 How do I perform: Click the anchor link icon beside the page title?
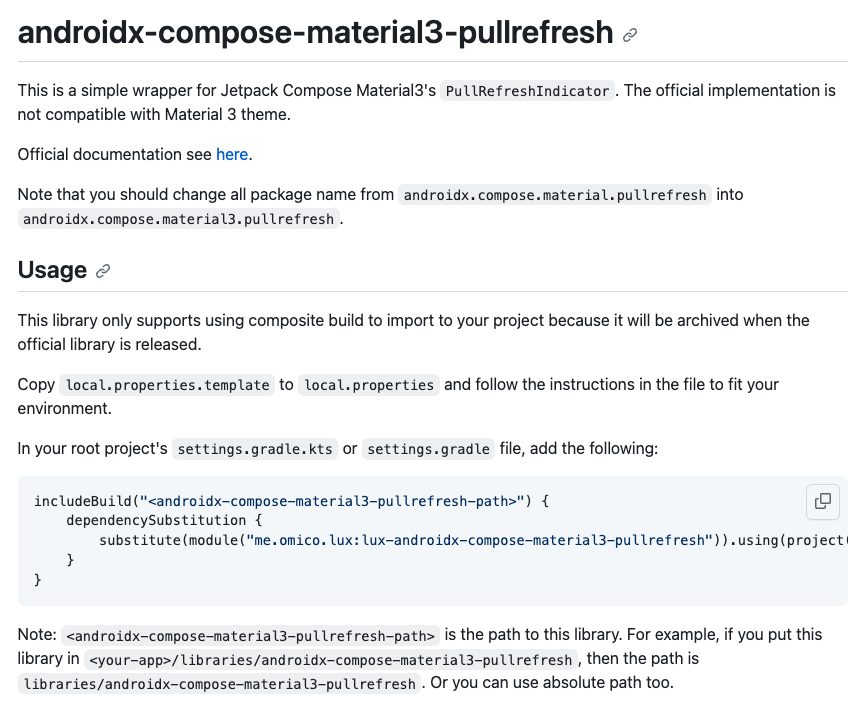pyautogui.click(x=628, y=33)
